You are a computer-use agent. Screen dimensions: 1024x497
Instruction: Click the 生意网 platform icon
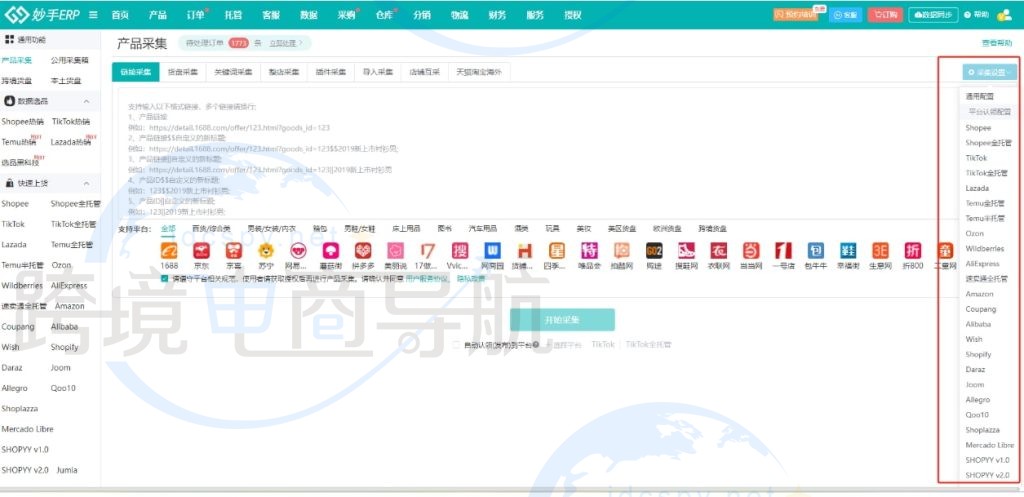(880, 251)
